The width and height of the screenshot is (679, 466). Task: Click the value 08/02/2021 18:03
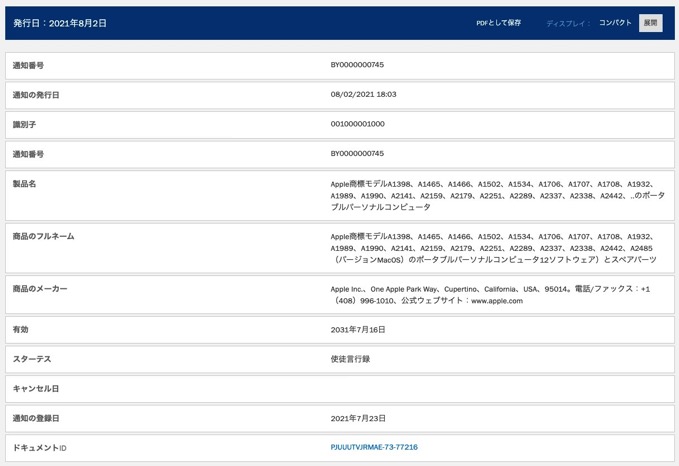pyautogui.click(x=363, y=94)
